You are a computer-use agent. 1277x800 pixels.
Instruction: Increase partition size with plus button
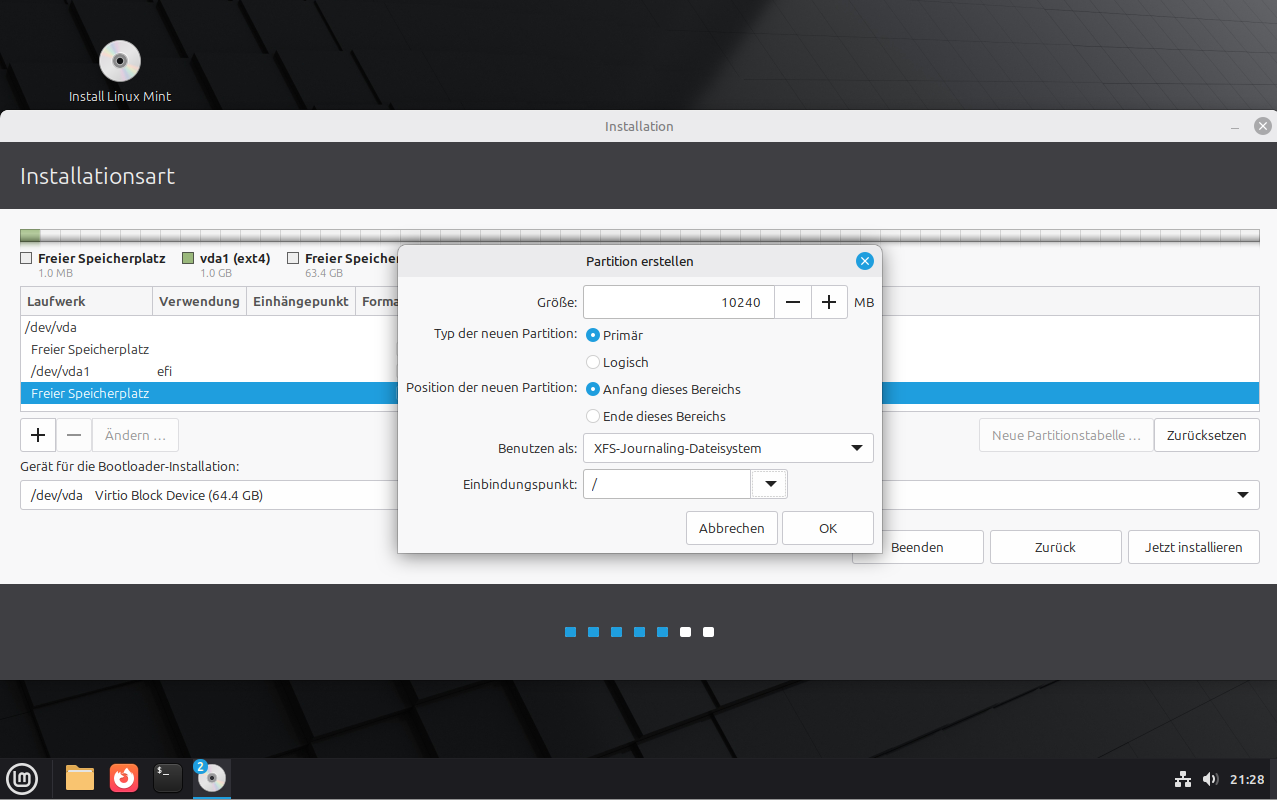(x=829, y=302)
